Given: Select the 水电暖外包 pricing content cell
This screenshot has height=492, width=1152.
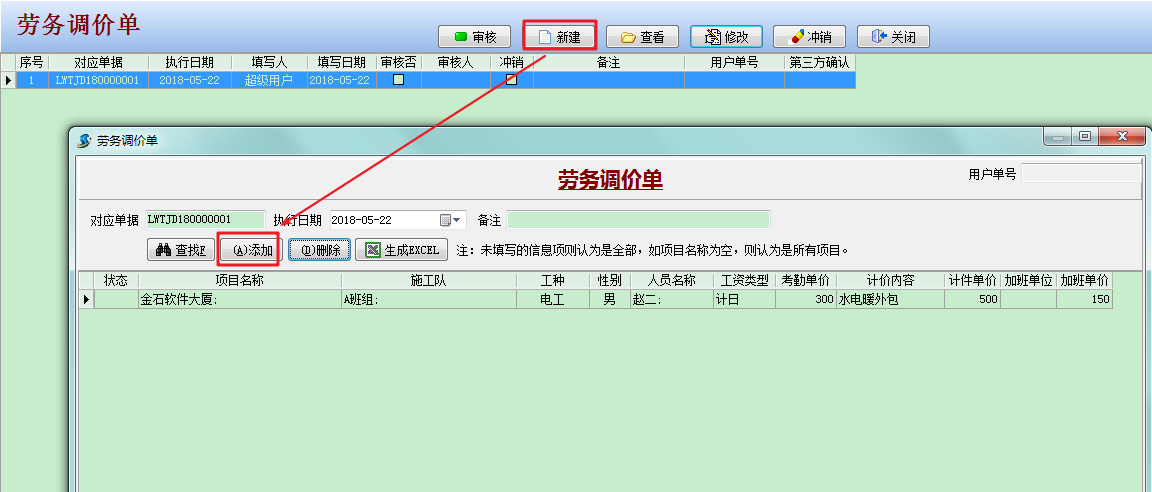Looking at the screenshot, I should coord(890,299).
